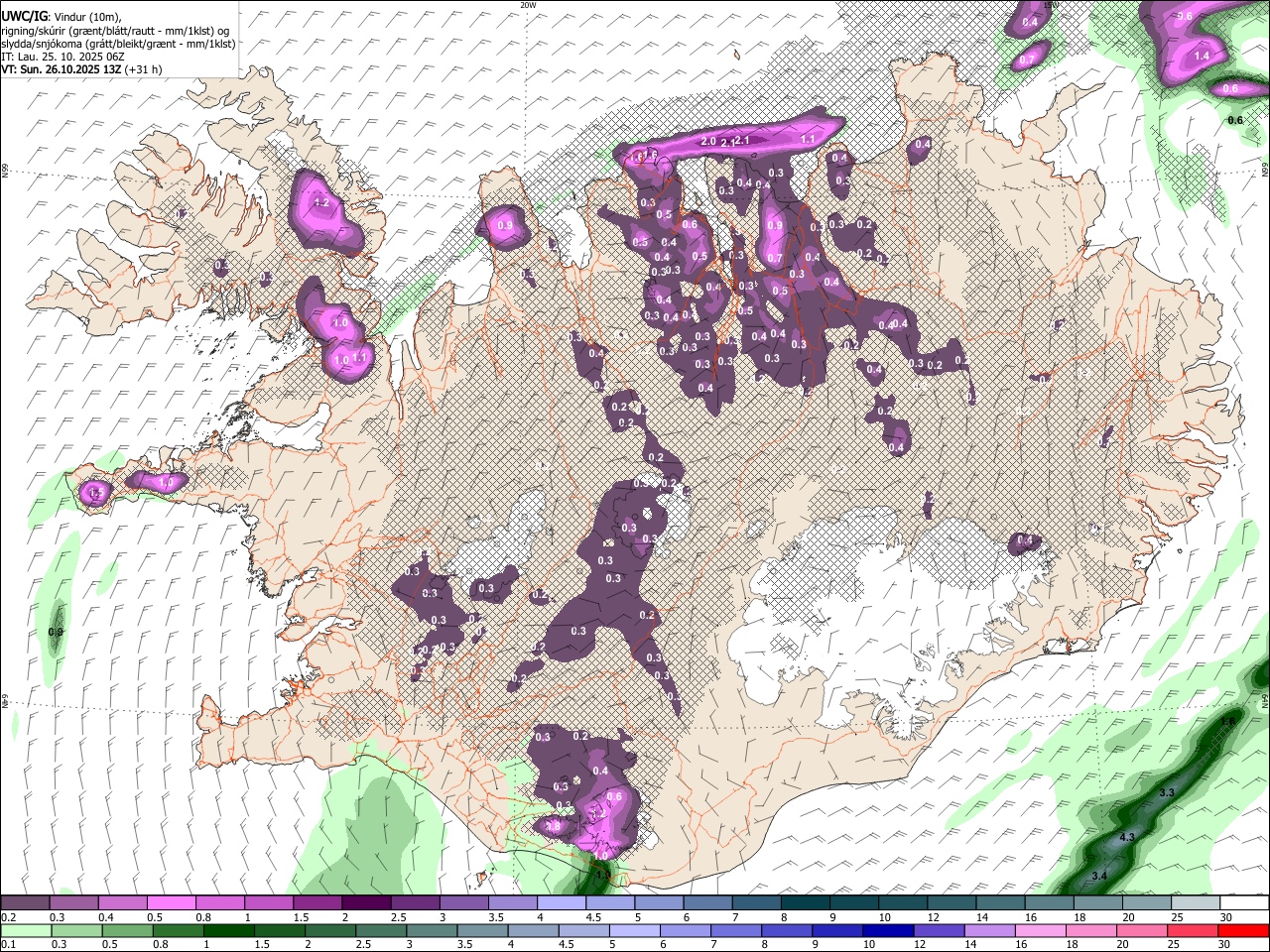
Task: Select the navy blue 10 swatch on the lower scale
Action: pyautogui.click(x=889, y=930)
